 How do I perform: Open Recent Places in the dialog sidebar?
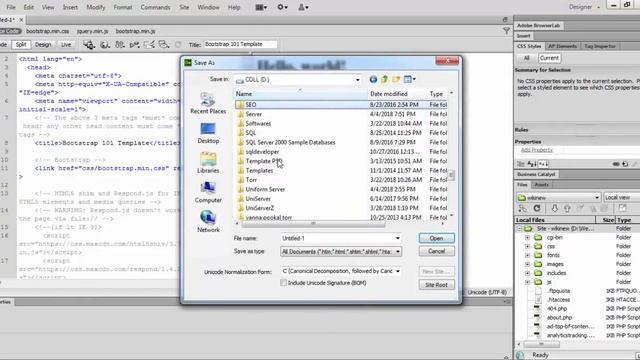208,103
